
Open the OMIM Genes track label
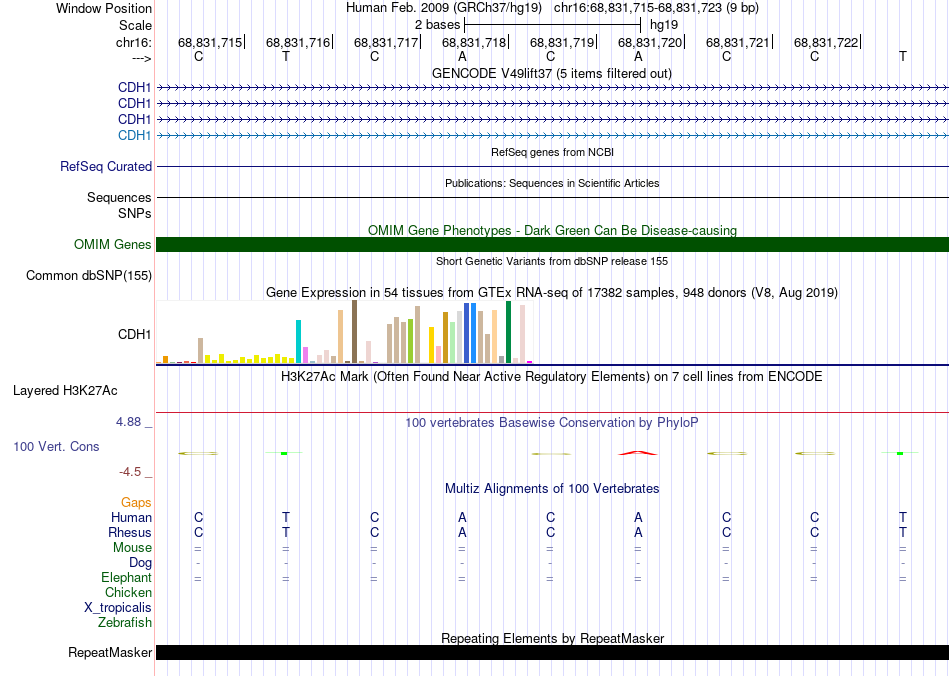[113, 245]
